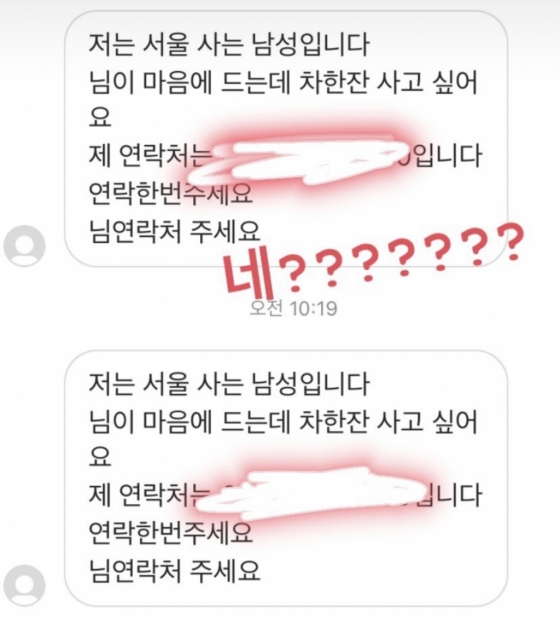Tap the '차한잔 사고 싶어' line in the second bubble
The width and height of the screenshot is (560, 625).
[x=387, y=422]
